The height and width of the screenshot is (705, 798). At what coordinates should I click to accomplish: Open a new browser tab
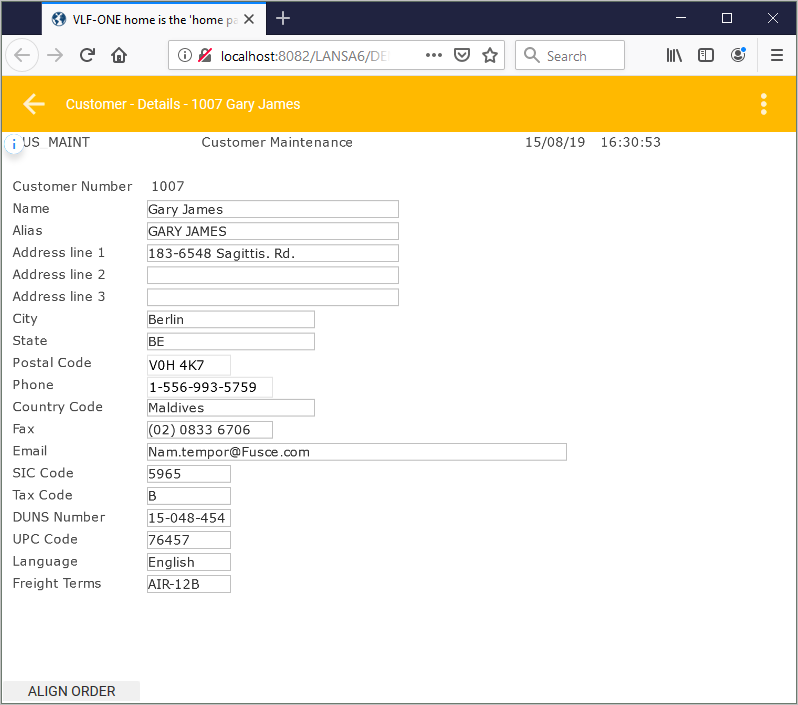click(x=283, y=18)
